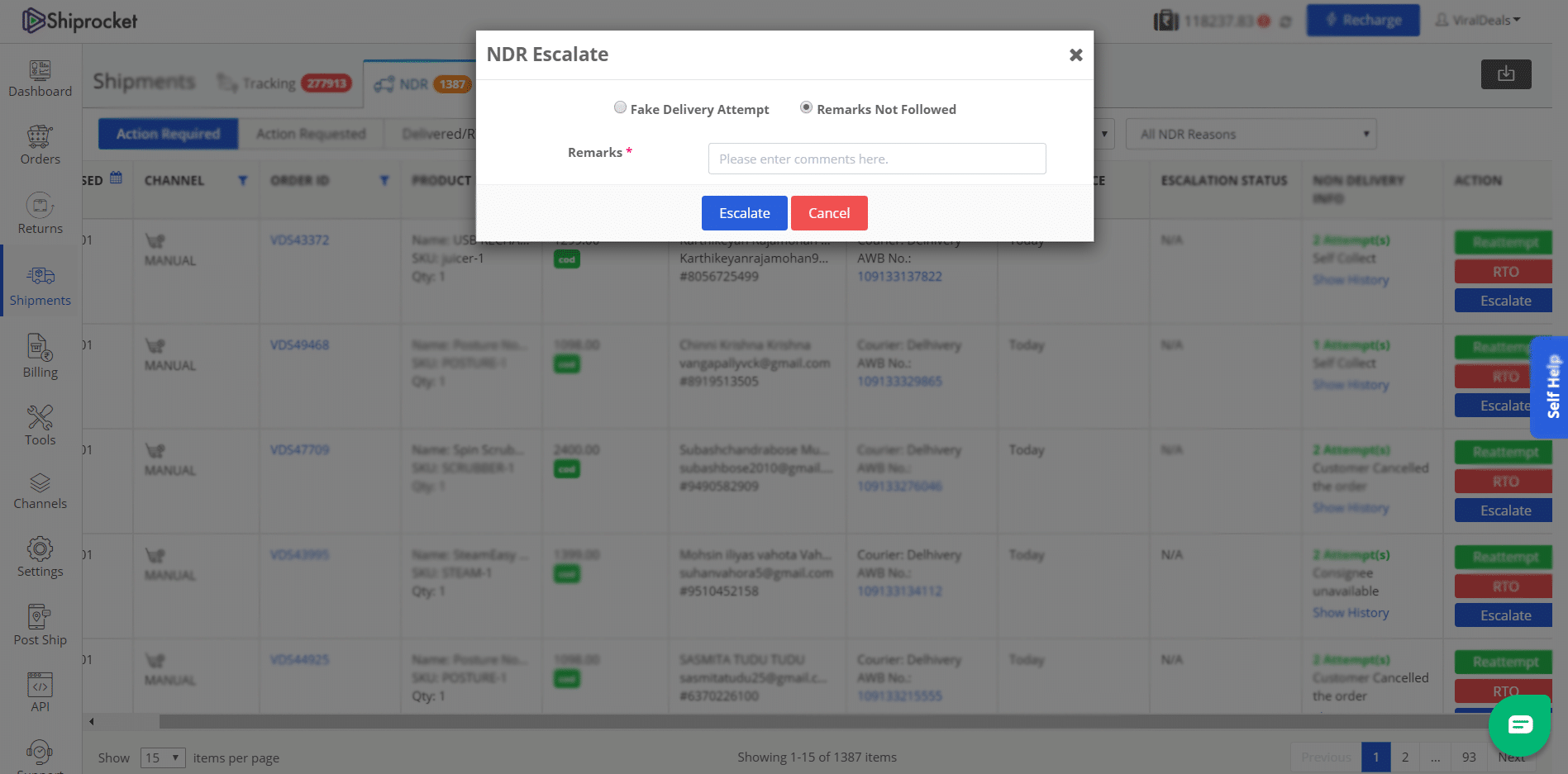This screenshot has height=774, width=1568.
Task: Click RTO for order VDS43372
Action: coord(1504,272)
